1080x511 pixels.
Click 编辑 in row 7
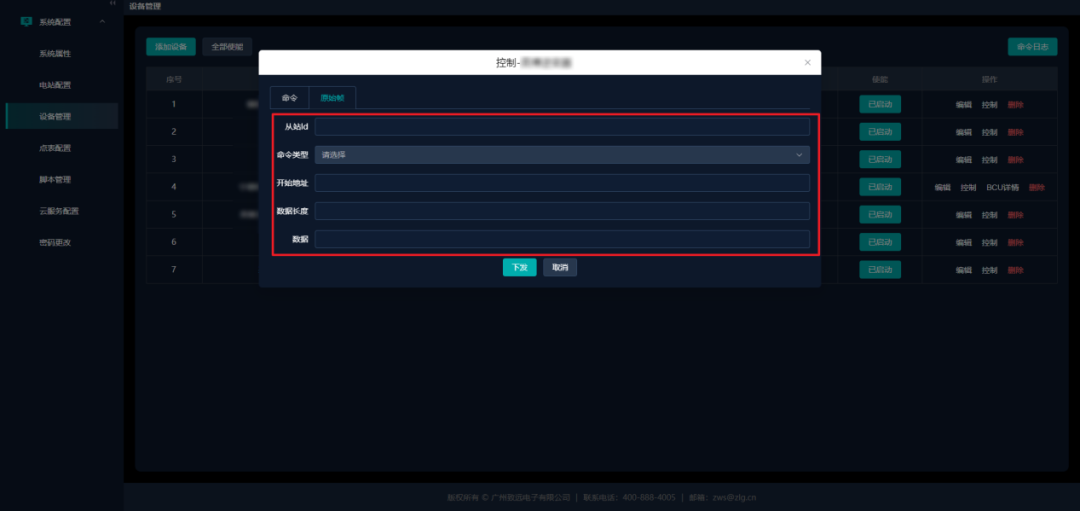pyautogui.click(x=964, y=270)
